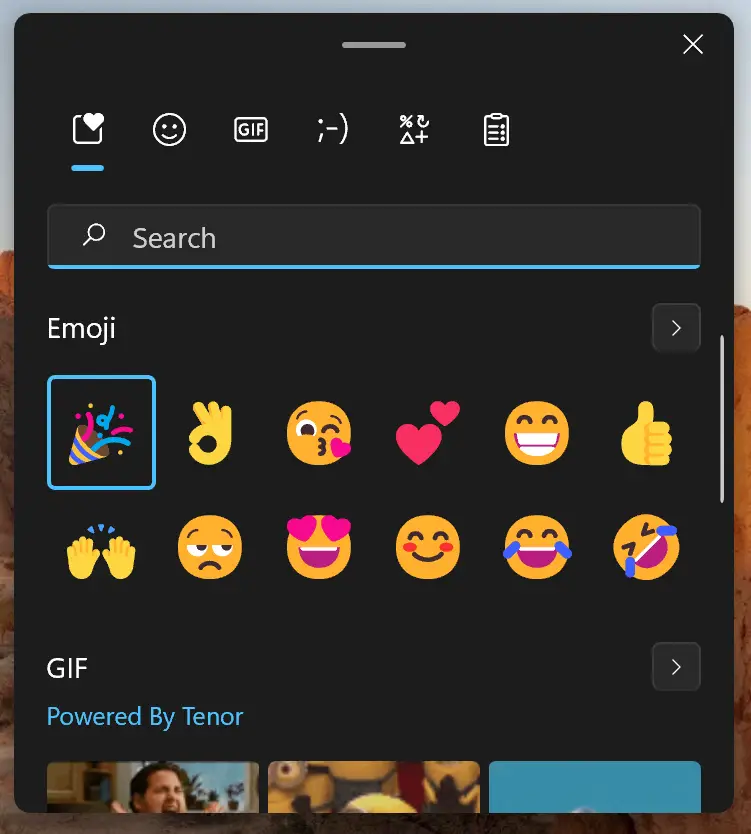Screen dimensions: 751x834
Task: Pick the kissing face with heart emoji
Action: 319,433
